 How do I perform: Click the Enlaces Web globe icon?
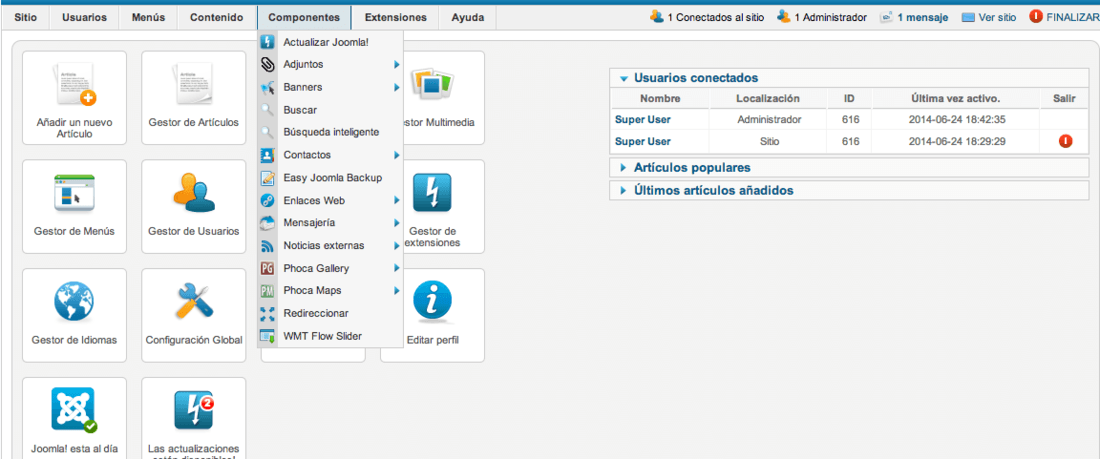(267, 200)
